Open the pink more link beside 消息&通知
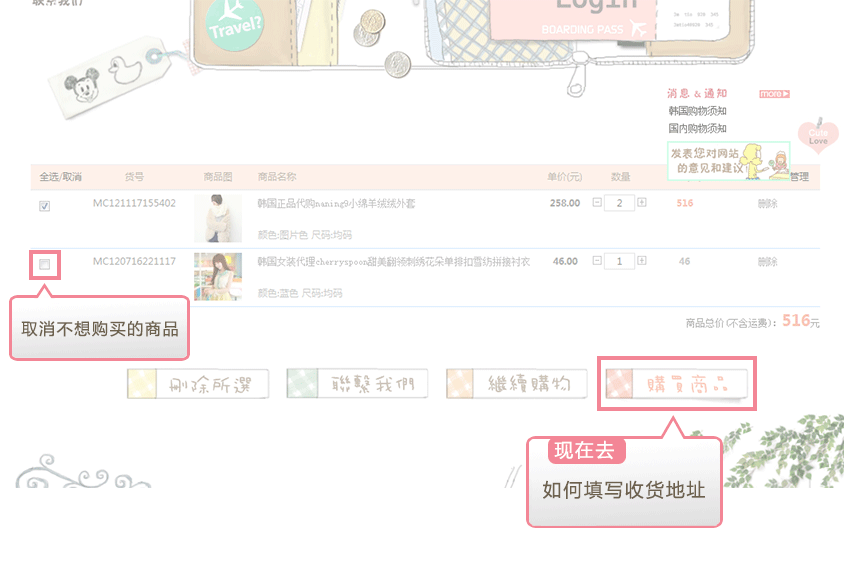This screenshot has width=846, height=562. tap(774, 94)
